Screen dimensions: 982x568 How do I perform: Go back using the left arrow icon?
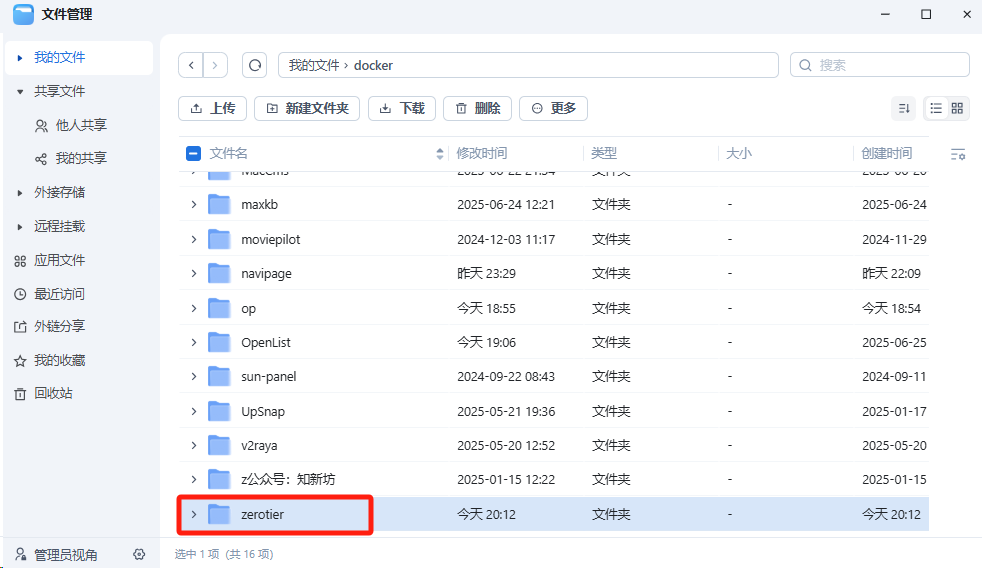(191, 65)
